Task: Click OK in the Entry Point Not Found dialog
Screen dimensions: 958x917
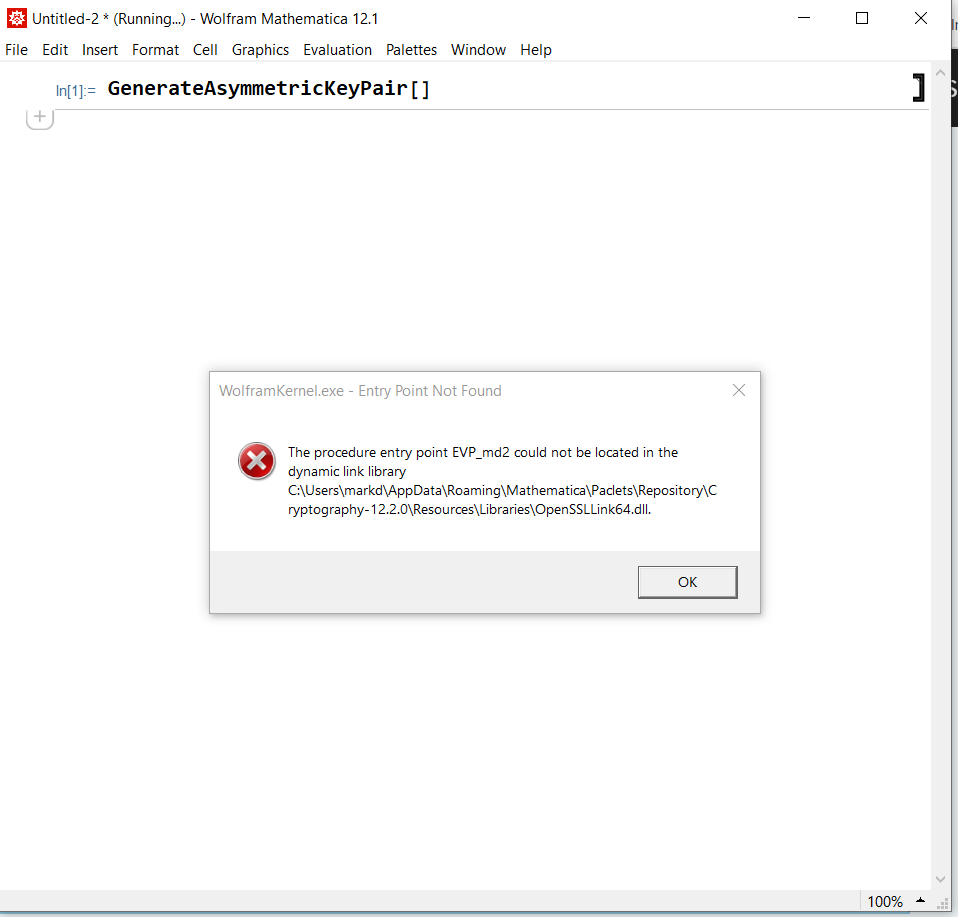Action: [x=687, y=582]
